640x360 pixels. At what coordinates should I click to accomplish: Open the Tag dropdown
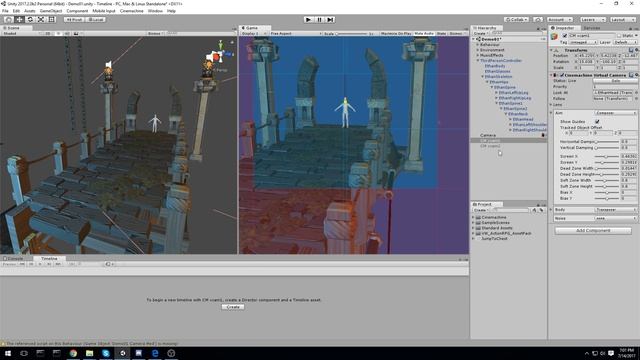point(582,42)
